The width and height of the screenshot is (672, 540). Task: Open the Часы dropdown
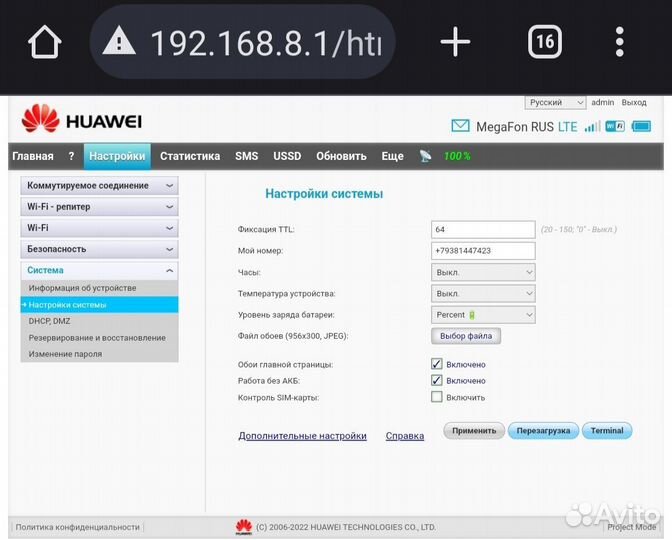[x=483, y=272]
